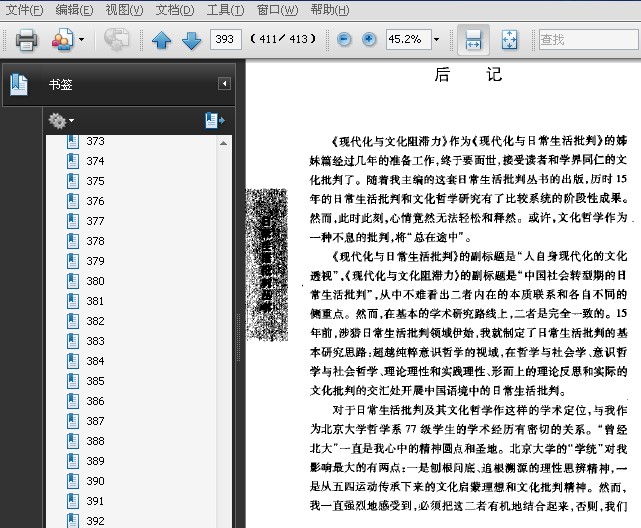This screenshot has width=641, height=528.
Task: Click the new bookmark icon in panel
Action: pos(214,120)
